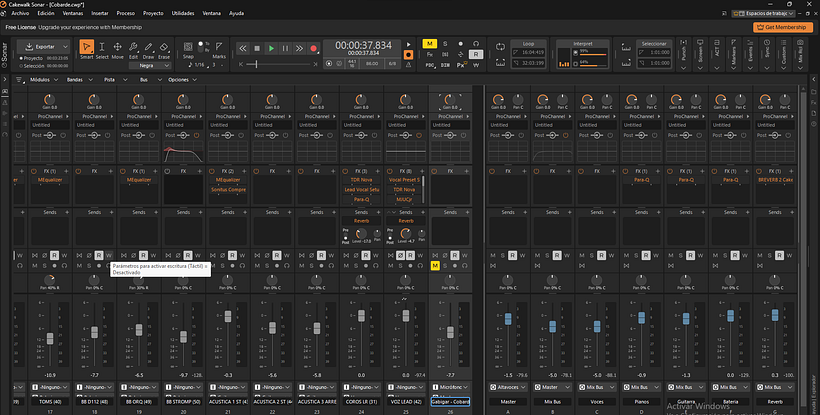Click the main timecode display
Viewport: 820px width, 415px height.
coord(363,46)
